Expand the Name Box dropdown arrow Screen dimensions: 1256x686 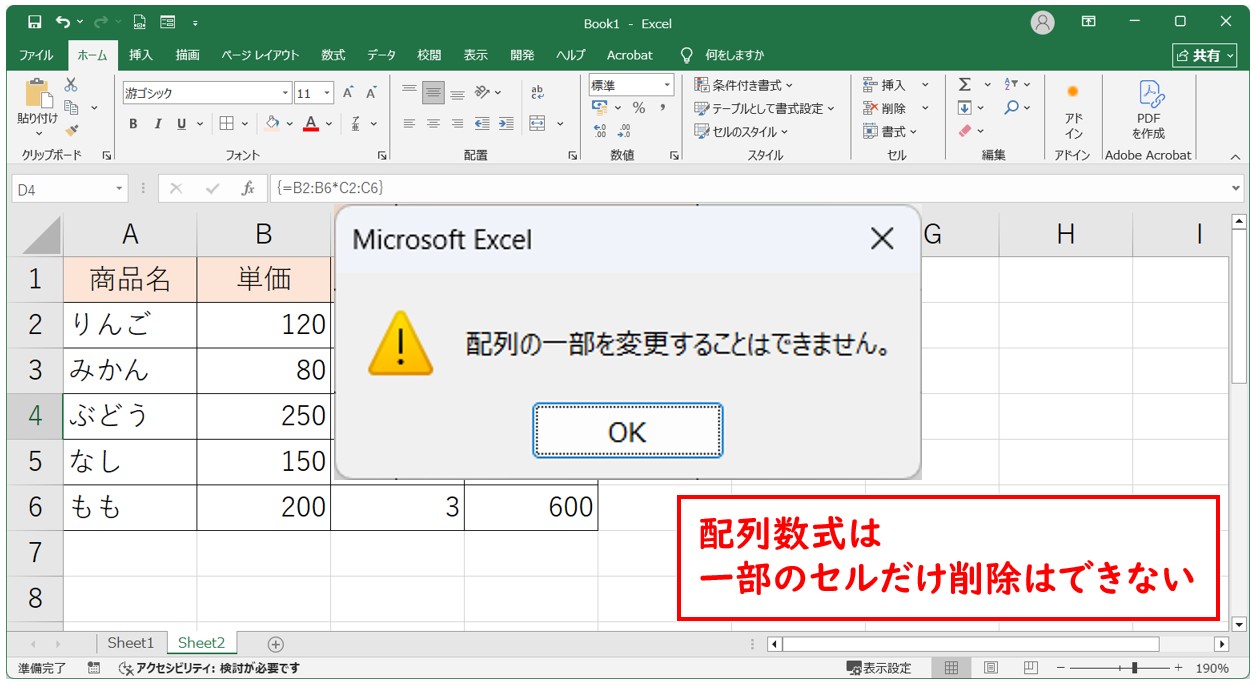coord(120,188)
